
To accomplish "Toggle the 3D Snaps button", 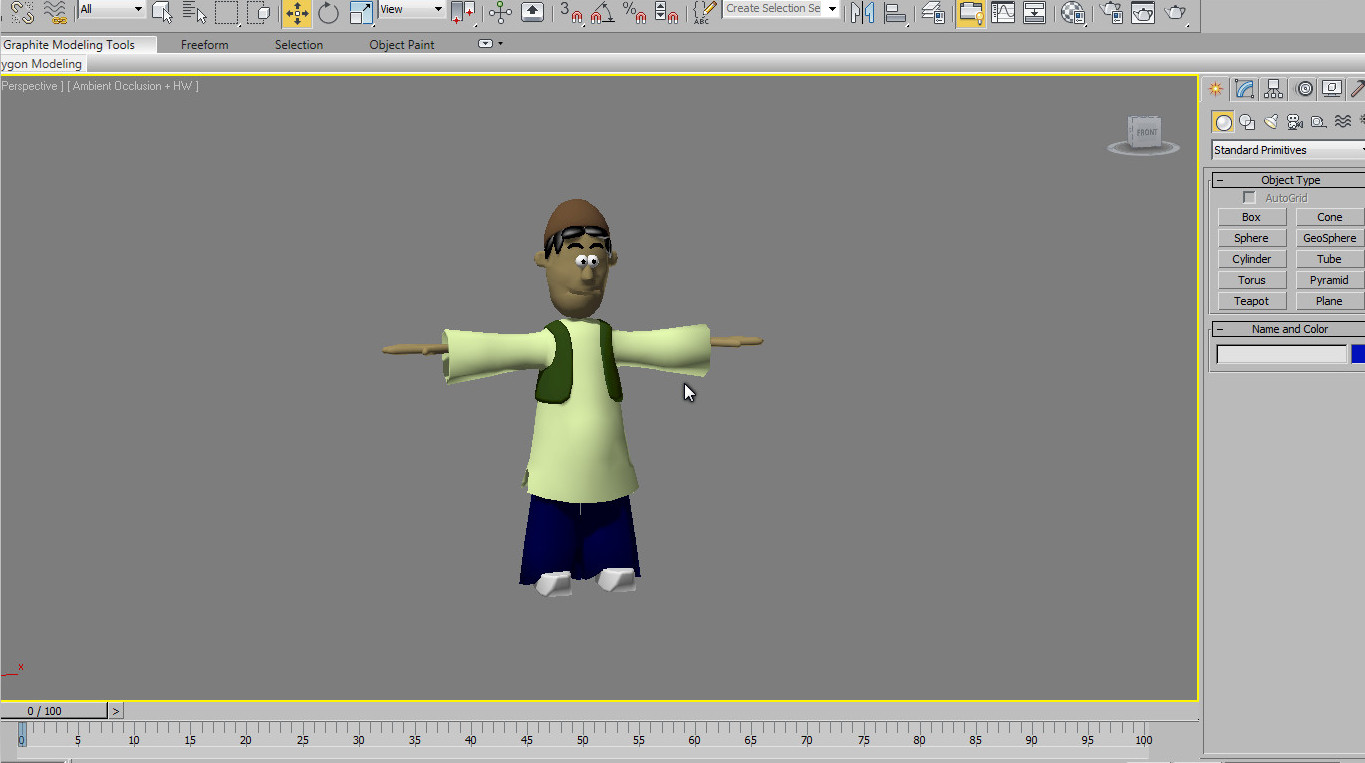I will (571, 12).
